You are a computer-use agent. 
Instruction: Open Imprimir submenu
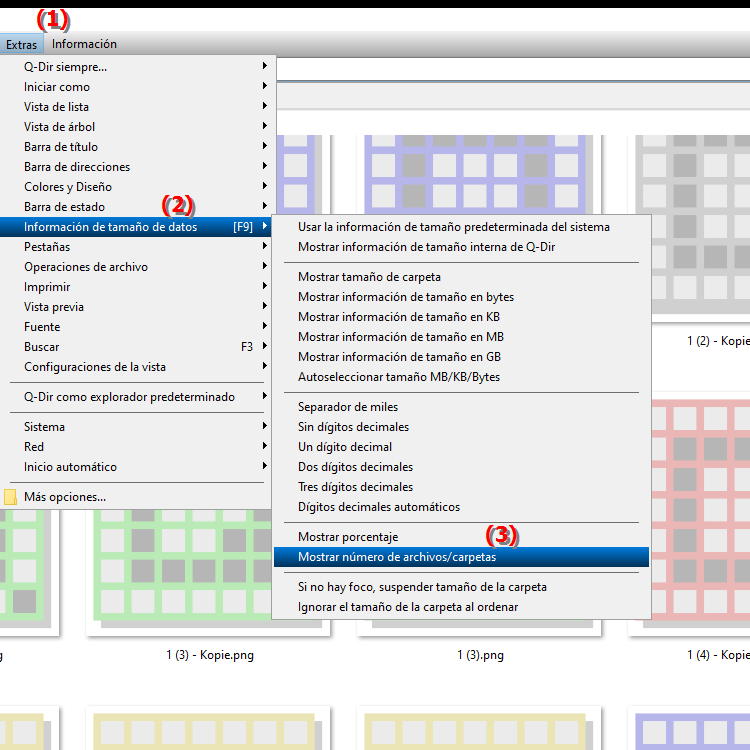coord(138,287)
